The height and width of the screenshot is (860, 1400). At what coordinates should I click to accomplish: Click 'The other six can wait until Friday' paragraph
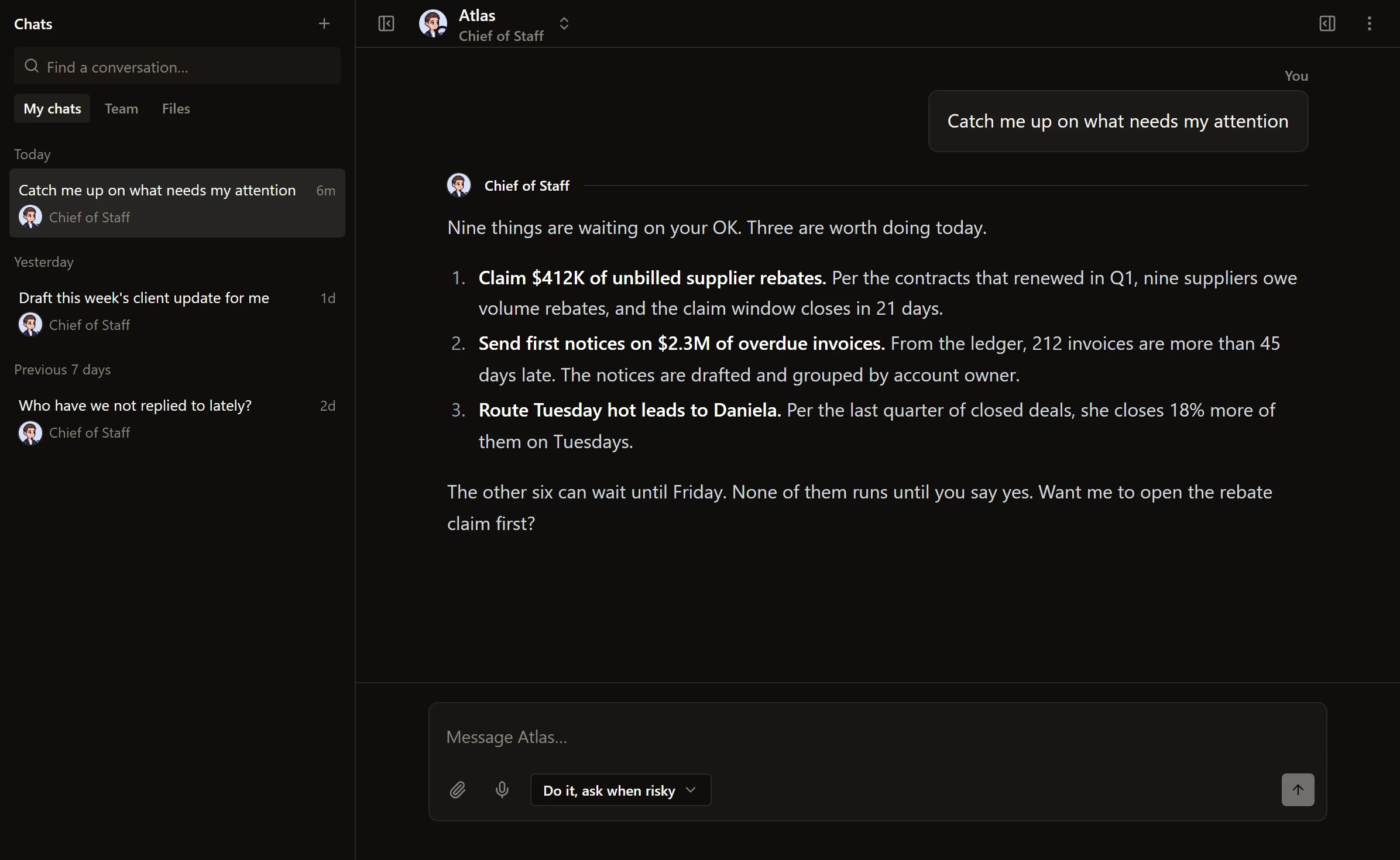(x=860, y=508)
